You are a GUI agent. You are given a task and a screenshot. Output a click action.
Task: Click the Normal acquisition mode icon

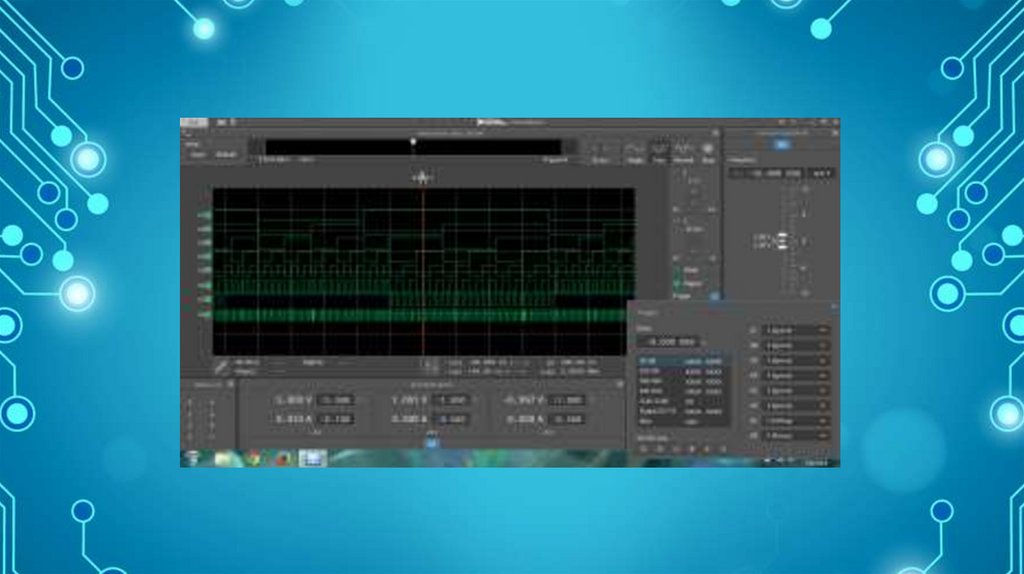tap(684, 151)
